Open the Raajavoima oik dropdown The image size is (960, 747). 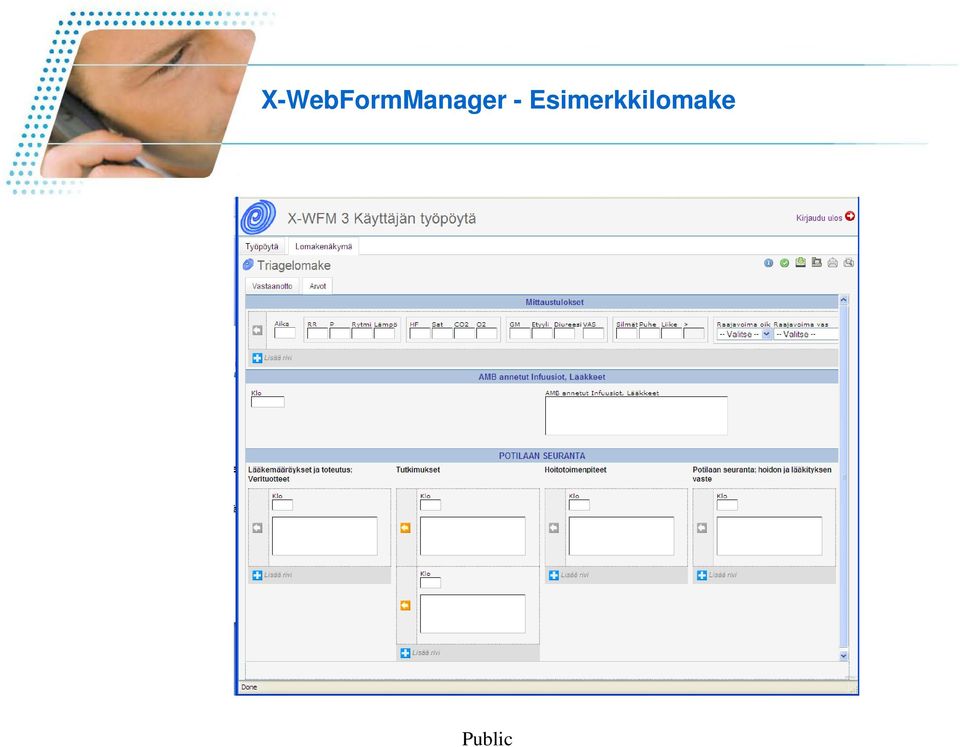point(744,334)
